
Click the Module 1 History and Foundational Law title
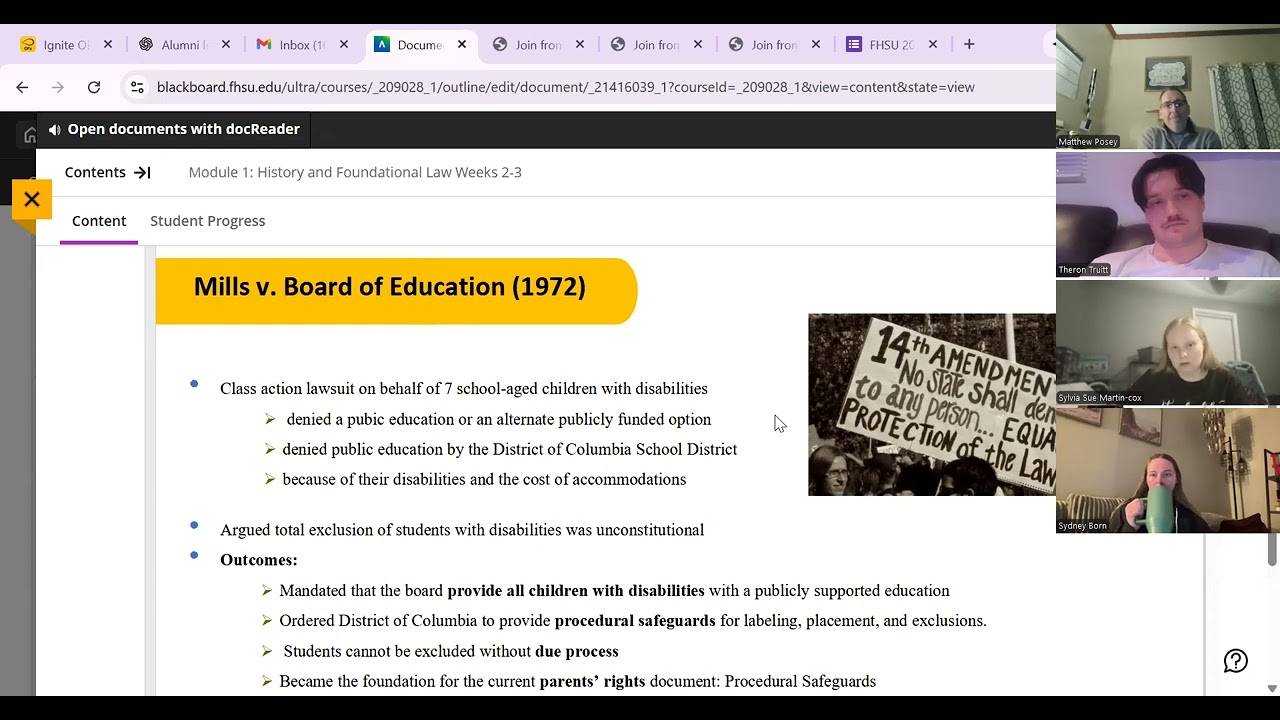pyautogui.click(x=355, y=172)
